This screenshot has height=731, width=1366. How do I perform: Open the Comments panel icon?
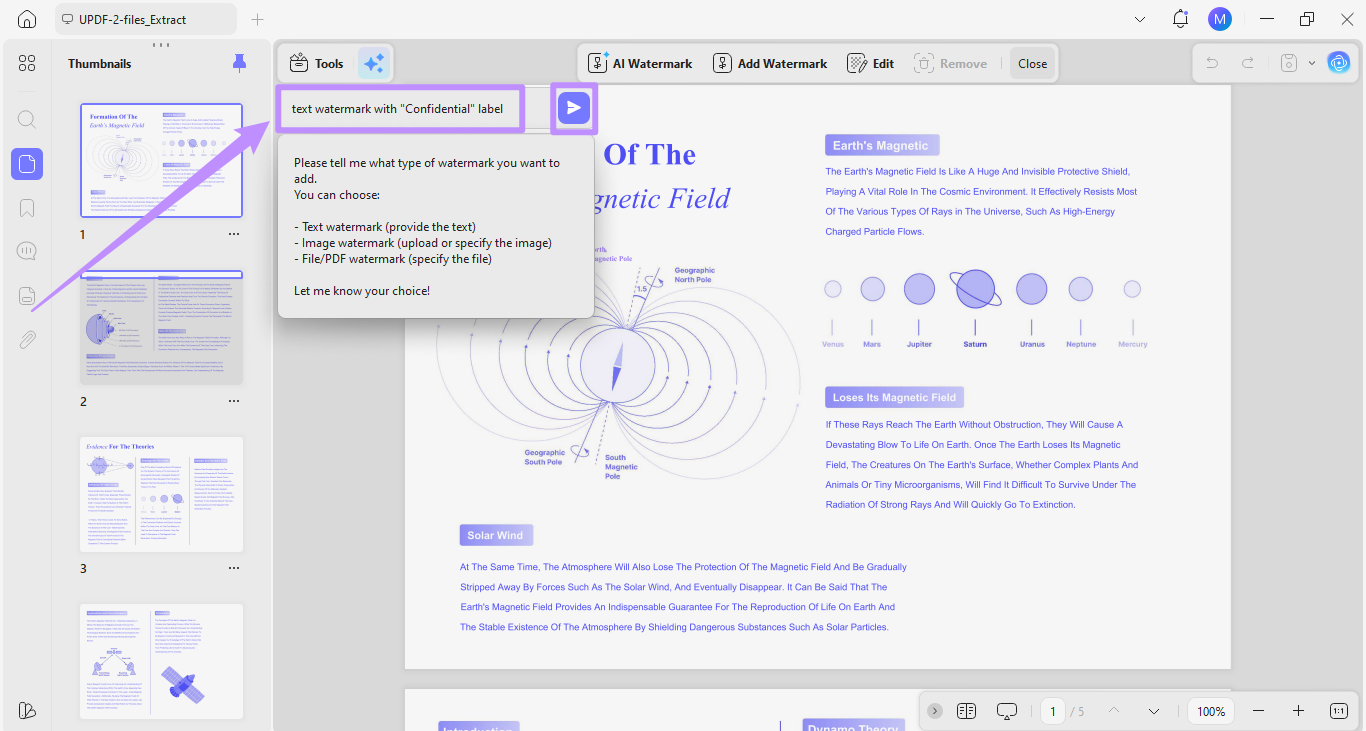pos(27,252)
